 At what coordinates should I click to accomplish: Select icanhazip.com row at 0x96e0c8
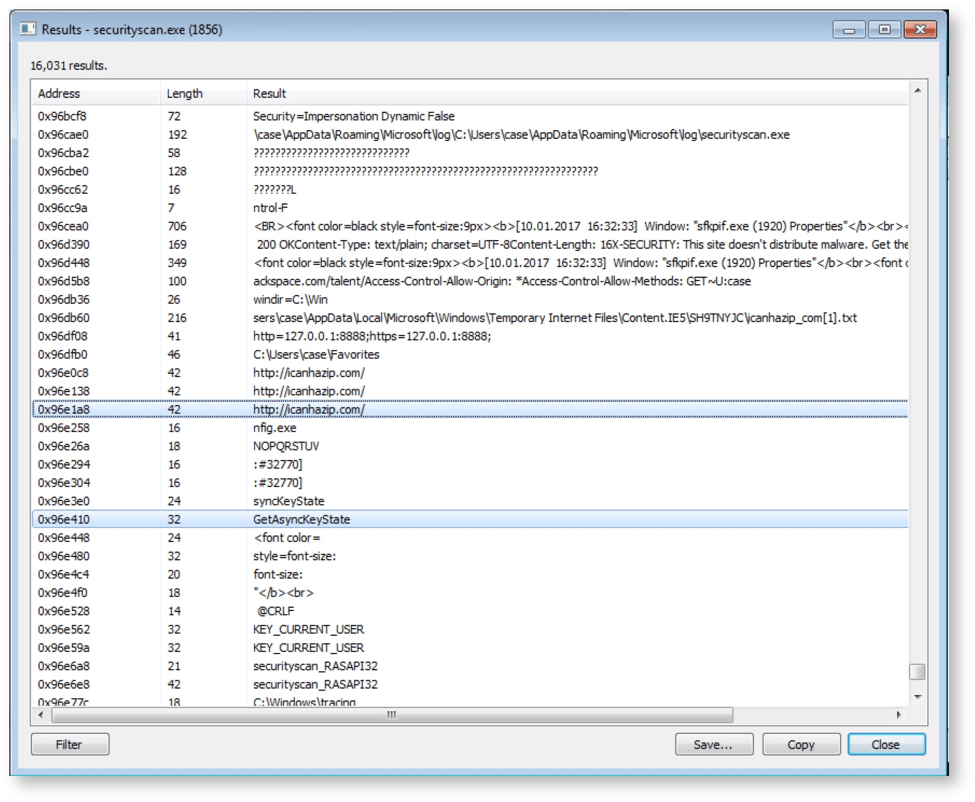click(470, 373)
